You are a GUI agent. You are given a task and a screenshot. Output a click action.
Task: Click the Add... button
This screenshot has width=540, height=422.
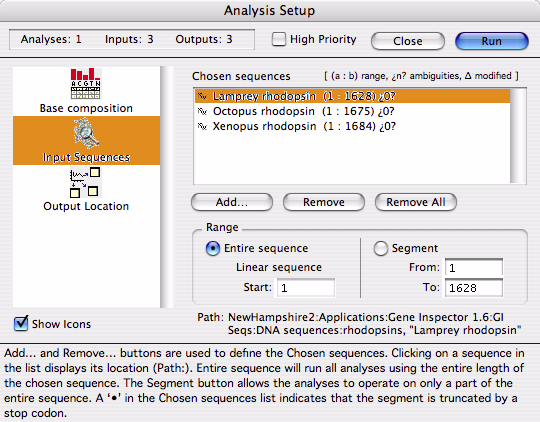point(232,202)
